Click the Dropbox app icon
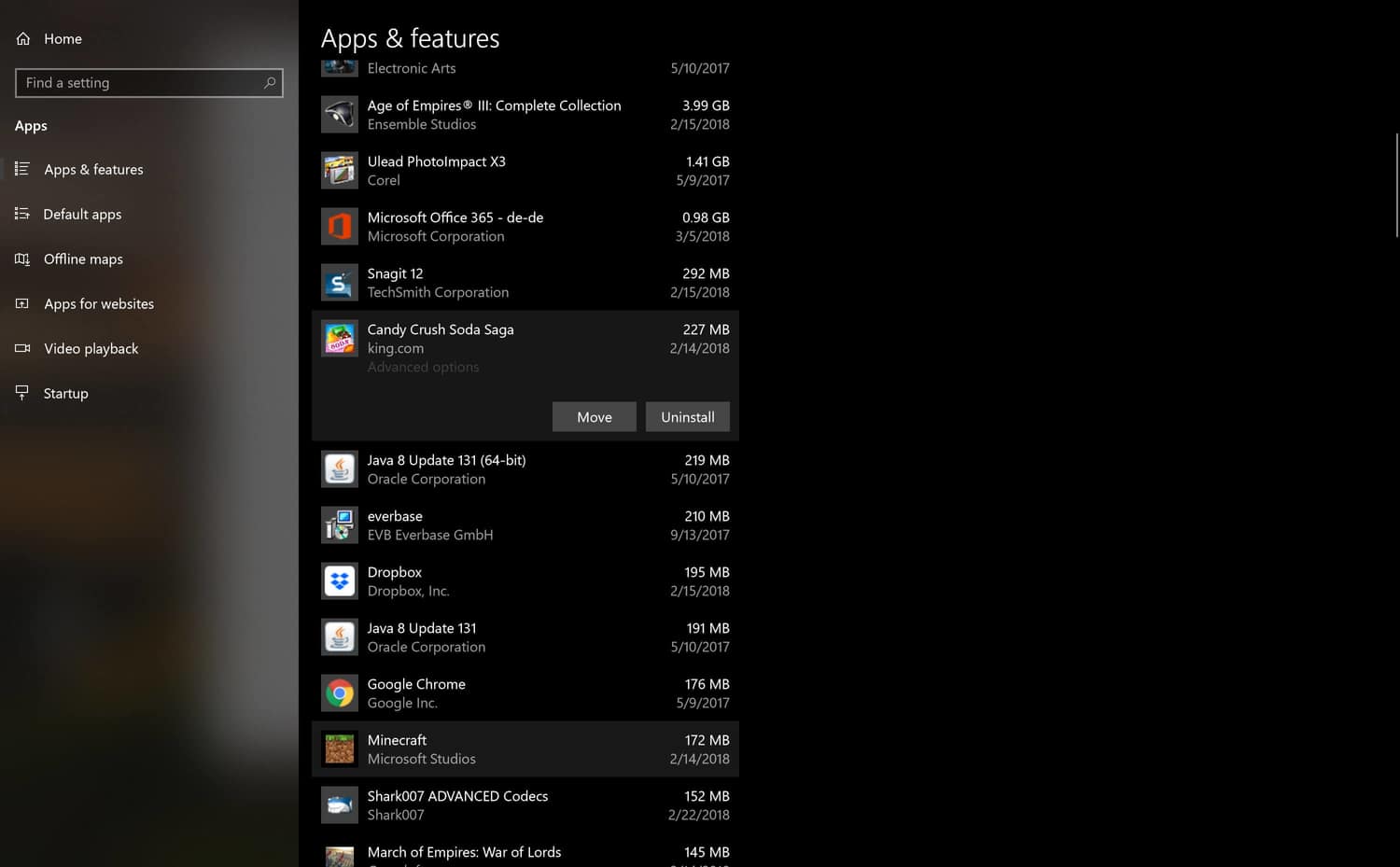Screen dimensions: 1400x867 [339, 580]
